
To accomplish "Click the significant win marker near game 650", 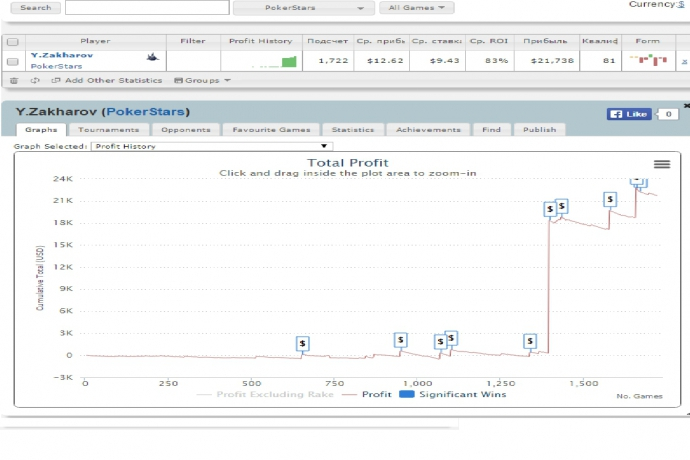I will tap(302, 343).
